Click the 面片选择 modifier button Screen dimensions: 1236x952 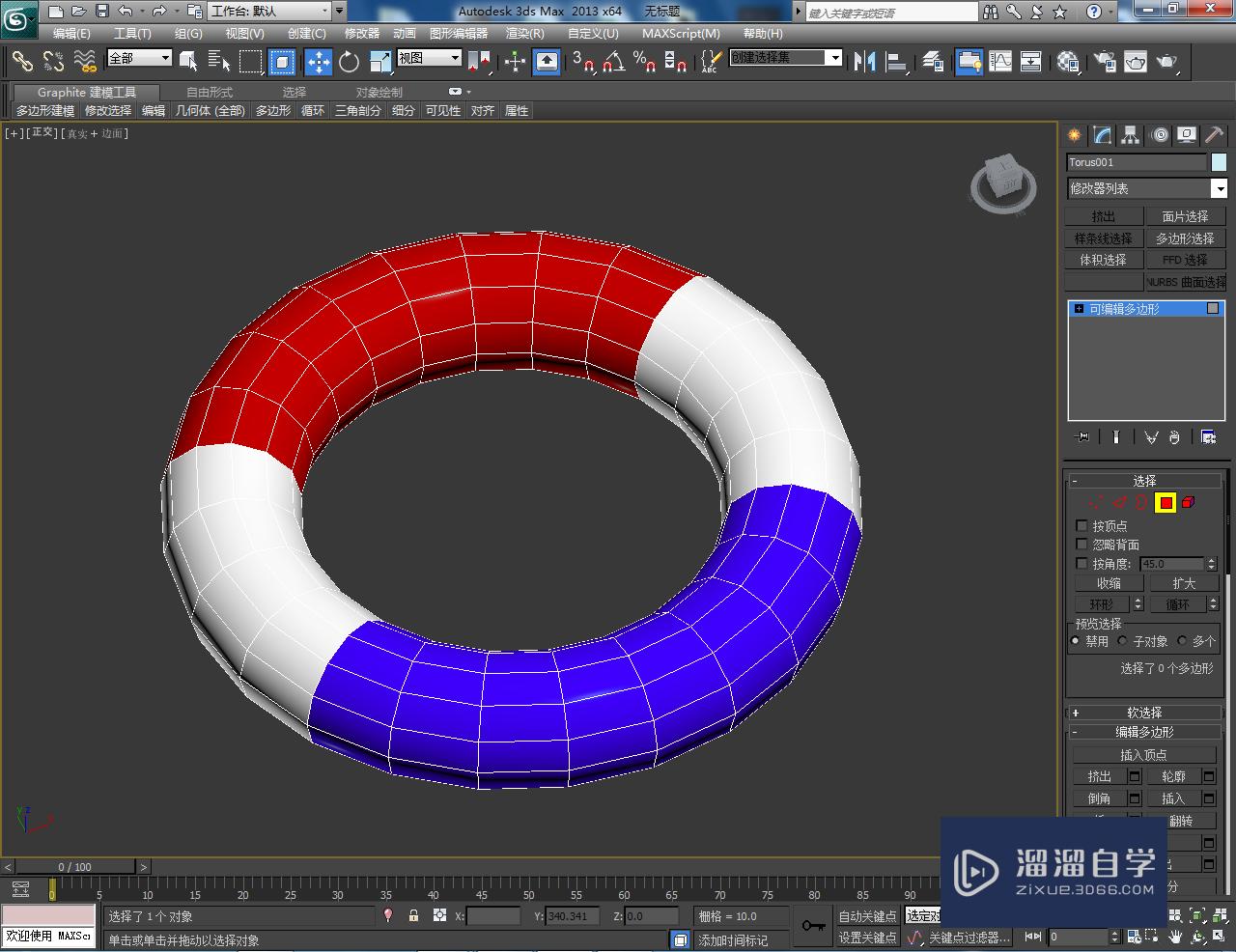coord(1185,216)
